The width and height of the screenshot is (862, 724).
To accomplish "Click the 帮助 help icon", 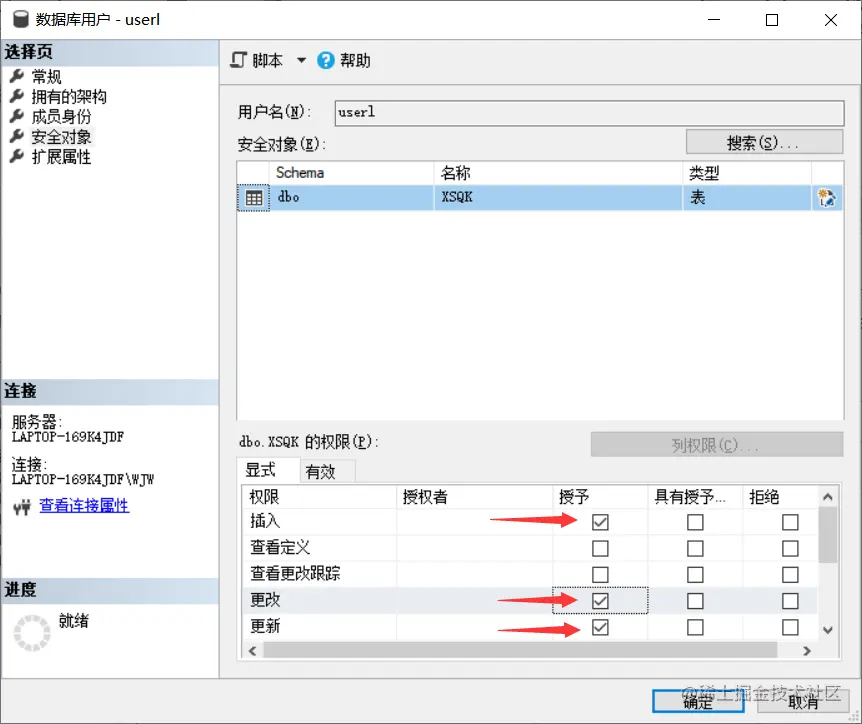I will click(x=325, y=60).
